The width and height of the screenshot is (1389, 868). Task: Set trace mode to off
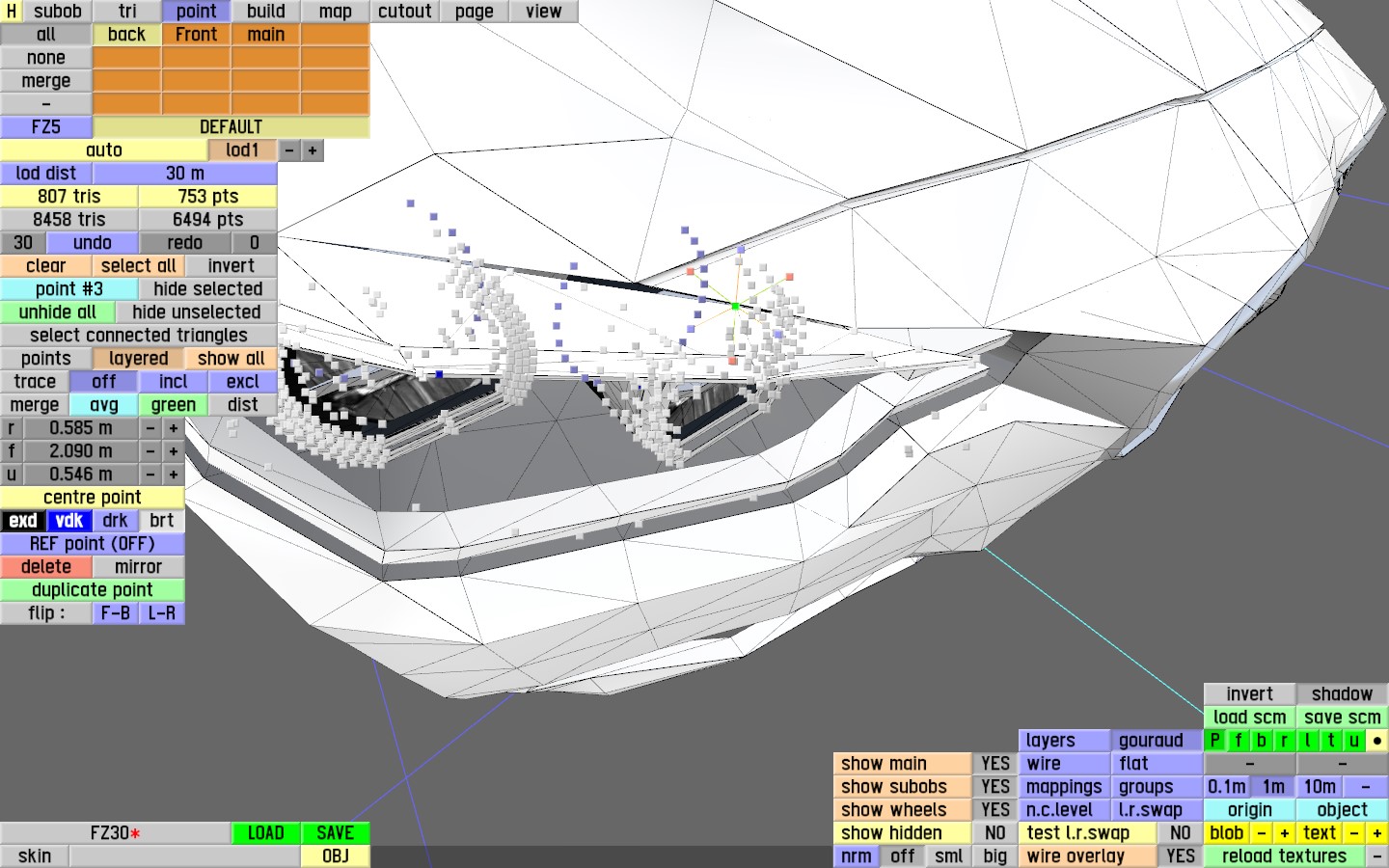tap(104, 382)
